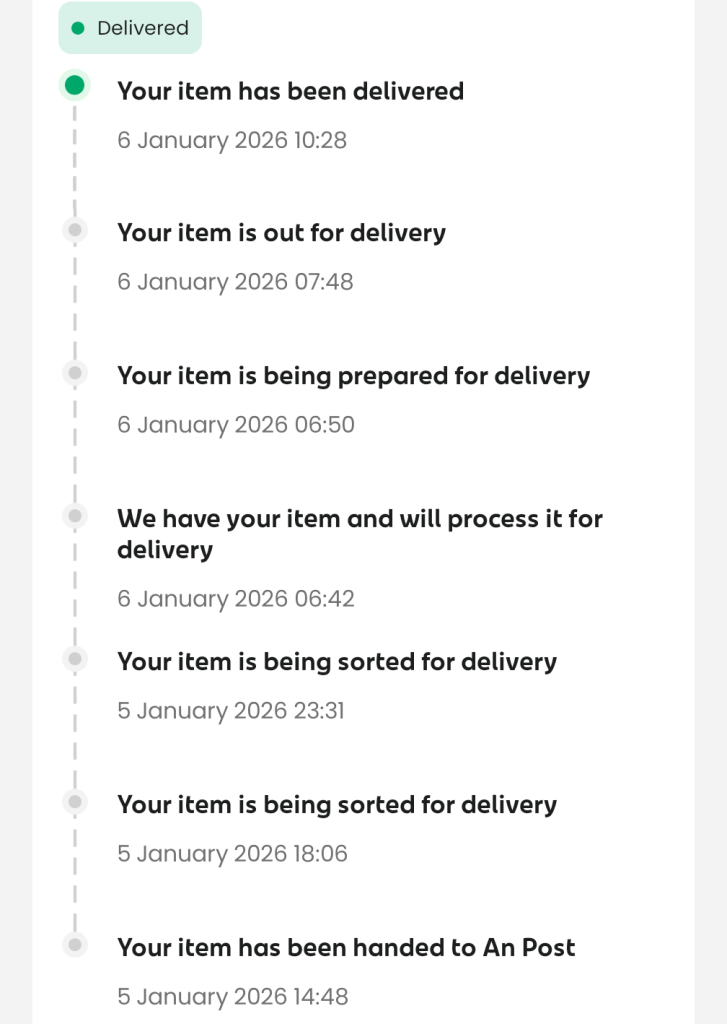Select 'Your item is out for delivery'
This screenshot has height=1024, width=727.
(281, 233)
